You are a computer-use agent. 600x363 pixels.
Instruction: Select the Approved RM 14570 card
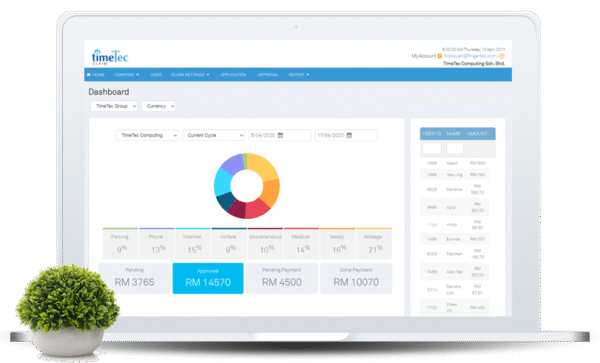(x=208, y=278)
